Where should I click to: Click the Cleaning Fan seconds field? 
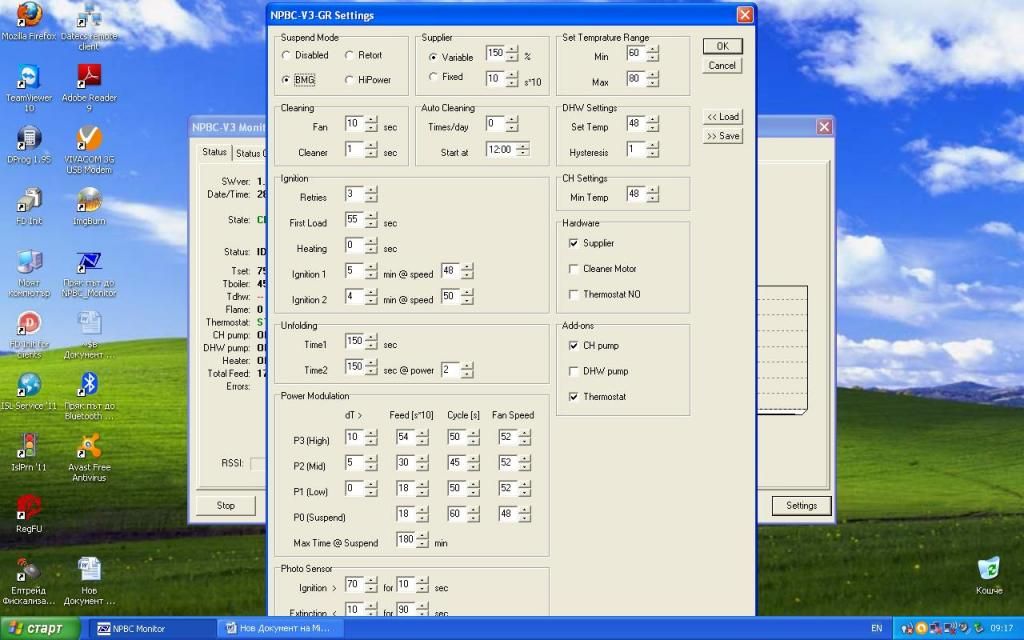(355, 124)
